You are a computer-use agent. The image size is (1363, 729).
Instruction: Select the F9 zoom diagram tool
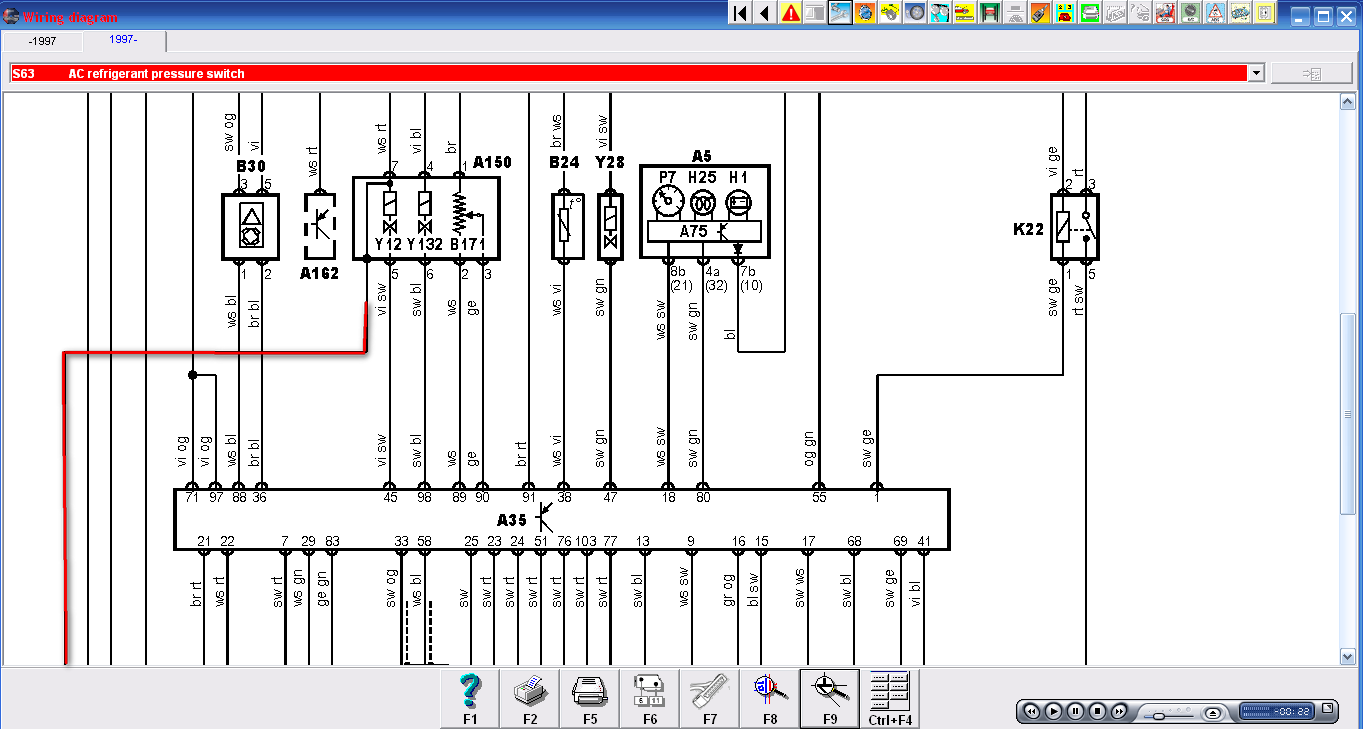(829, 697)
